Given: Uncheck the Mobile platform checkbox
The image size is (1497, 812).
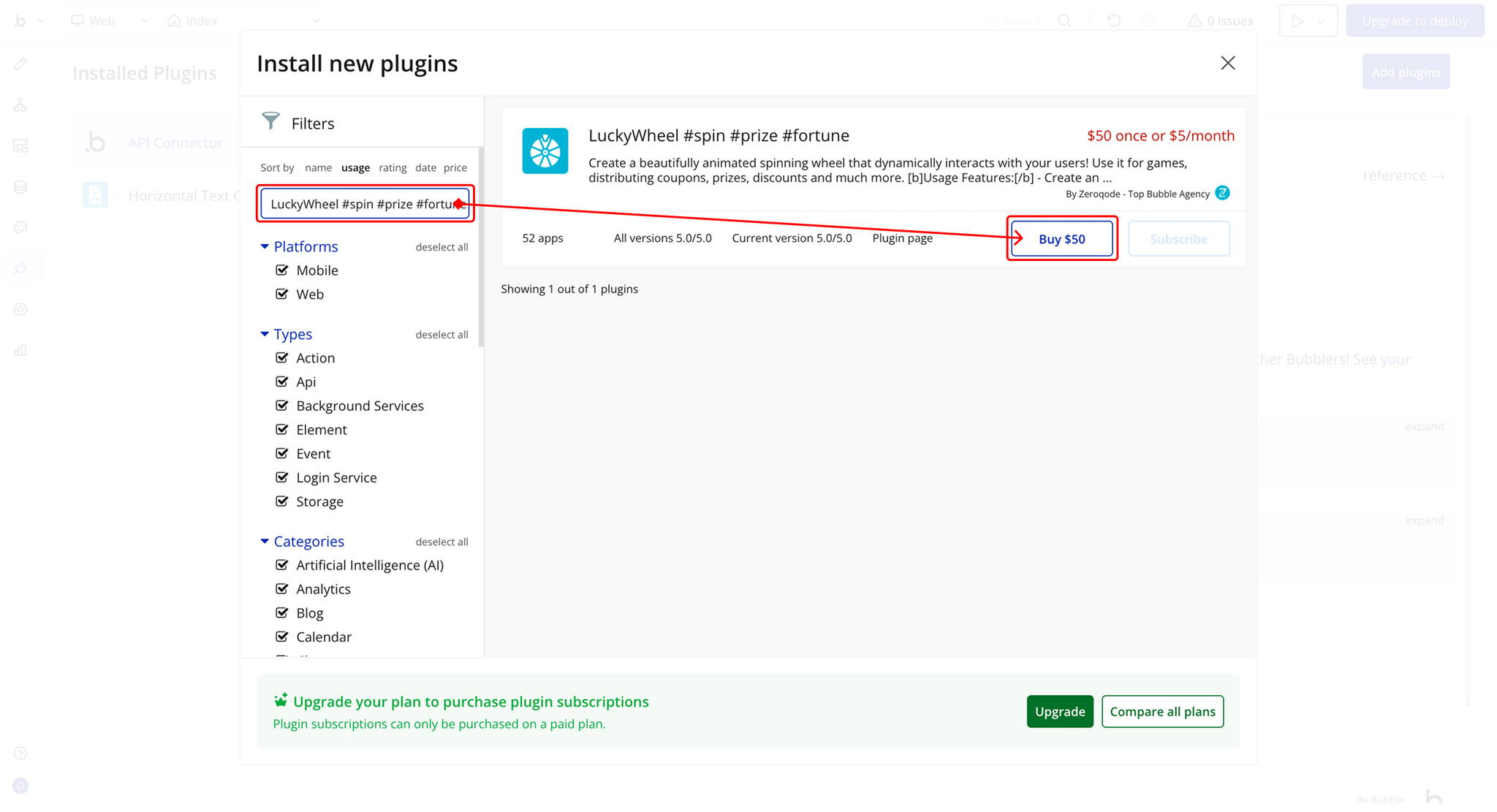Looking at the screenshot, I should [281, 270].
